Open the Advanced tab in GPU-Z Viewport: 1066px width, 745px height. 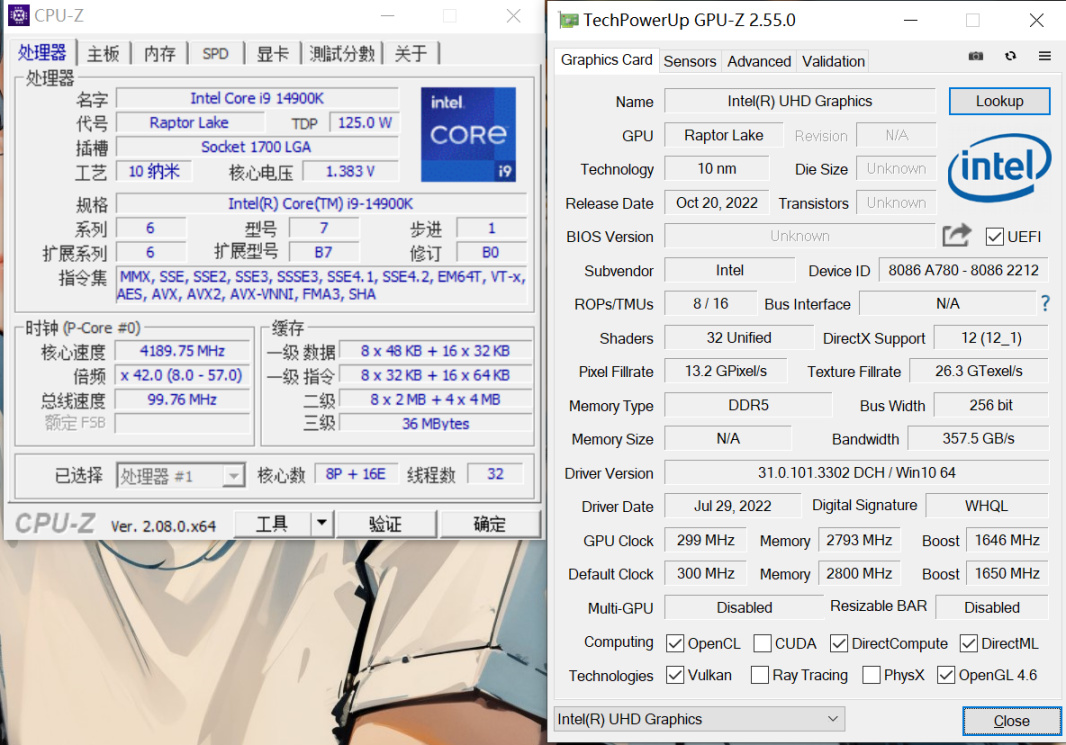coord(759,61)
